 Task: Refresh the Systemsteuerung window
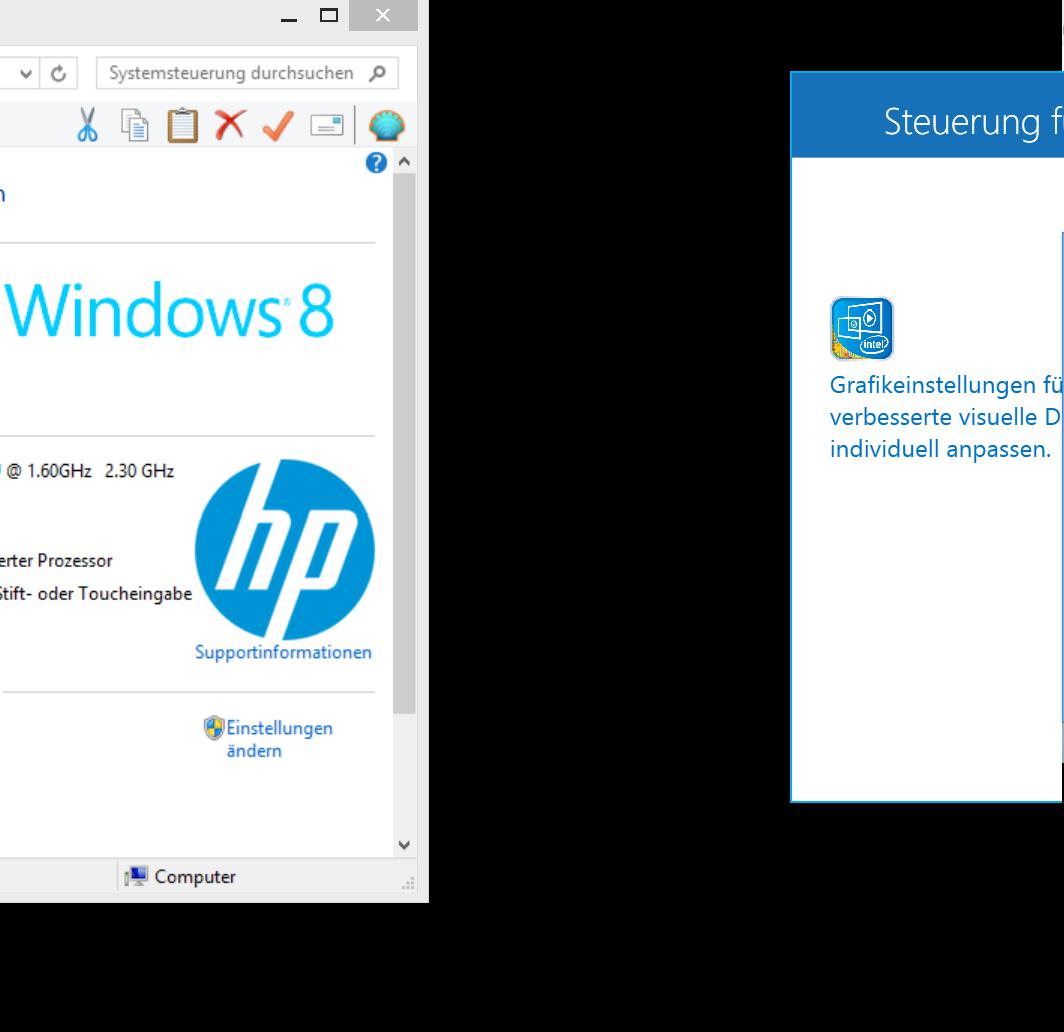point(58,73)
